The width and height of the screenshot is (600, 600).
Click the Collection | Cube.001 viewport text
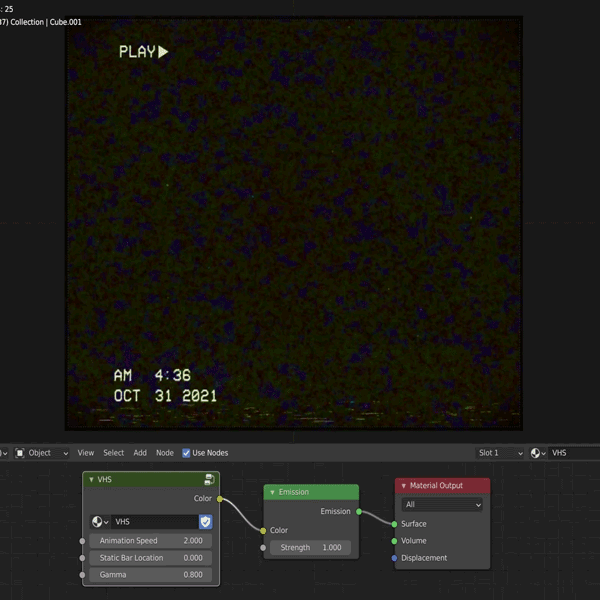pos(46,22)
